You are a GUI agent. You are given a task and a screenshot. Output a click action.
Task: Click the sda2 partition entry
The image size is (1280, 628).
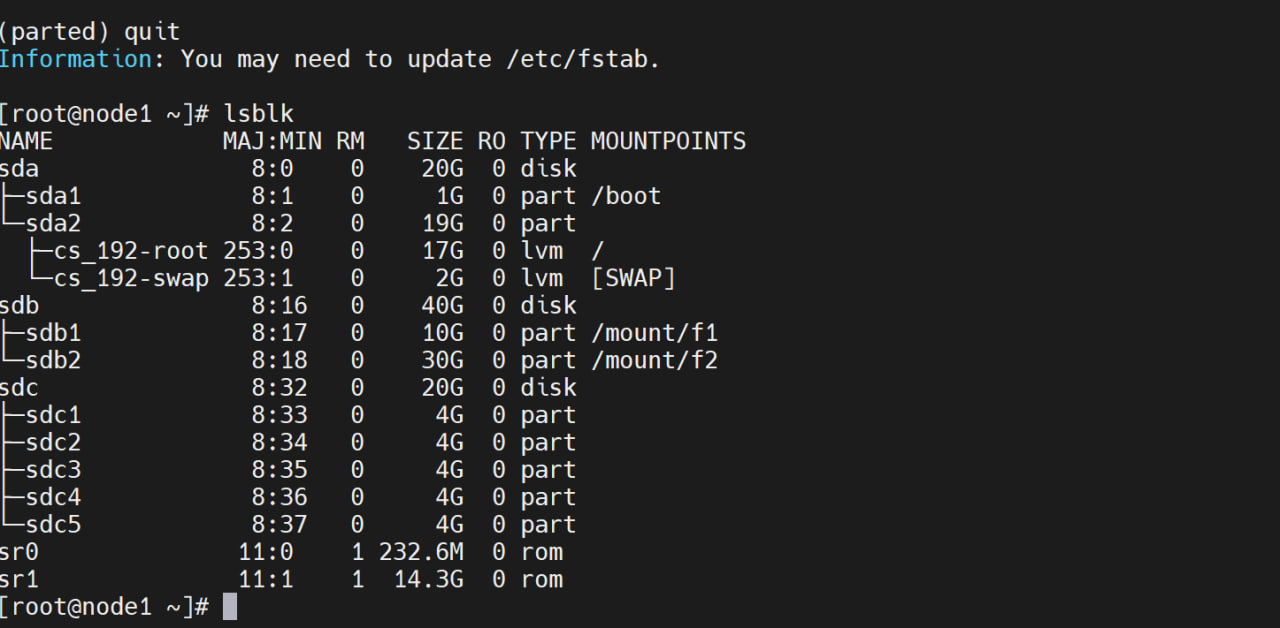[x=54, y=223]
